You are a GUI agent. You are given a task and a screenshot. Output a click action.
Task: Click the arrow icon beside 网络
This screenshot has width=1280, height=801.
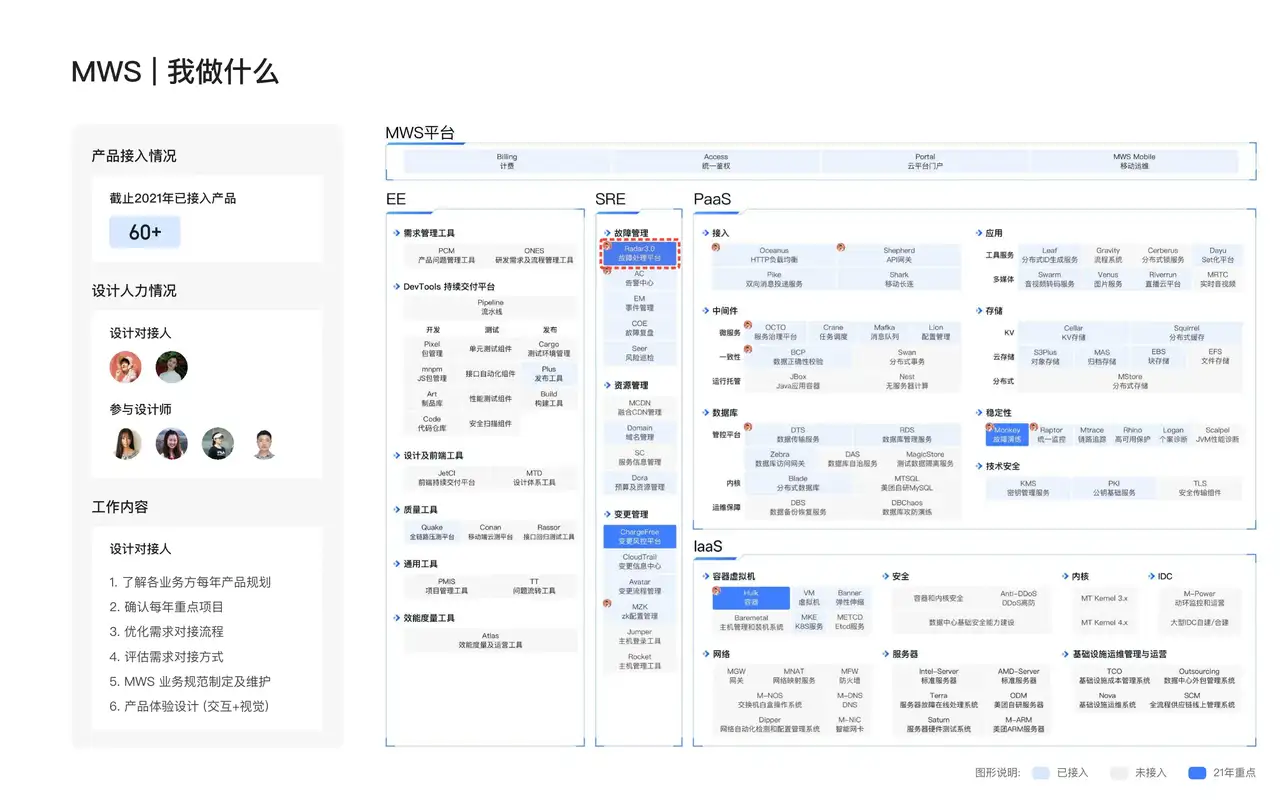click(x=705, y=654)
